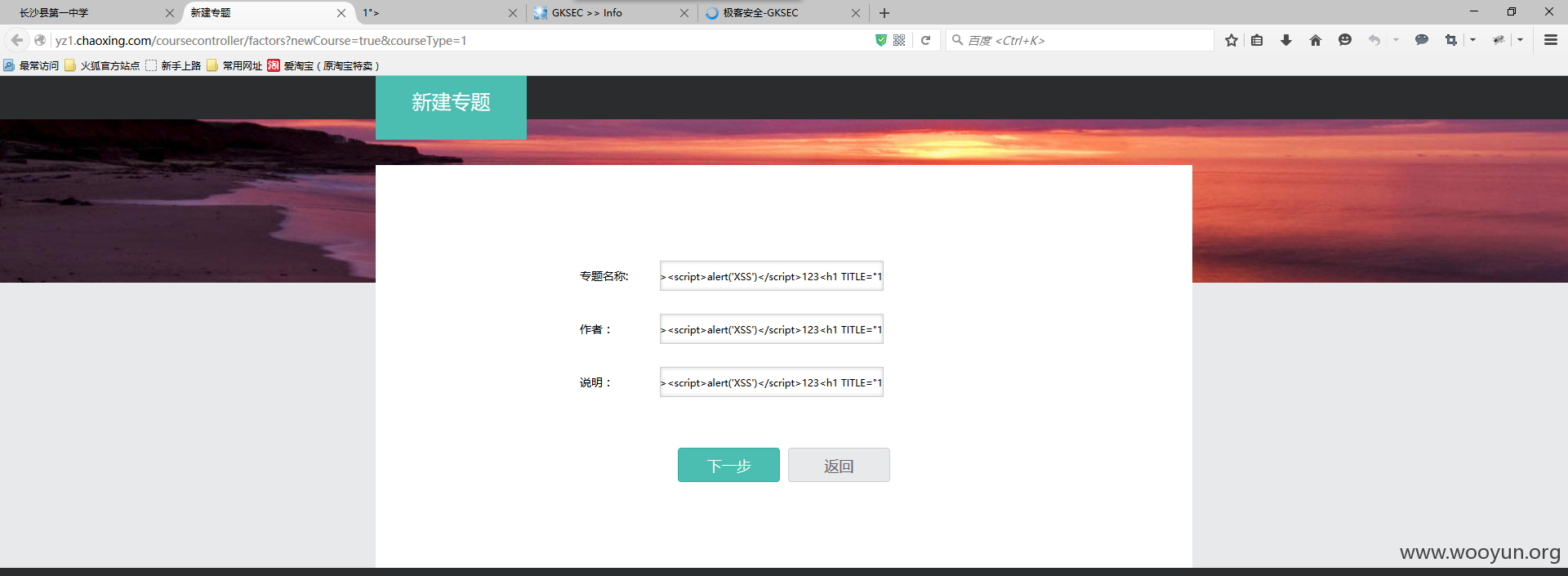Open the 新手上路 bookmark

pos(173,66)
